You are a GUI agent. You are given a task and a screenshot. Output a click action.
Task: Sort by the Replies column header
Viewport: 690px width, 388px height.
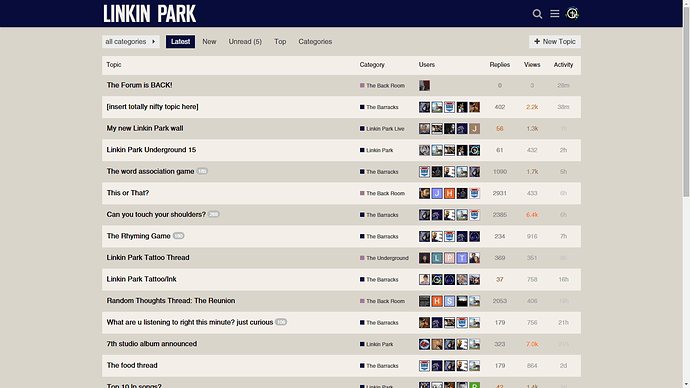point(499,65)
